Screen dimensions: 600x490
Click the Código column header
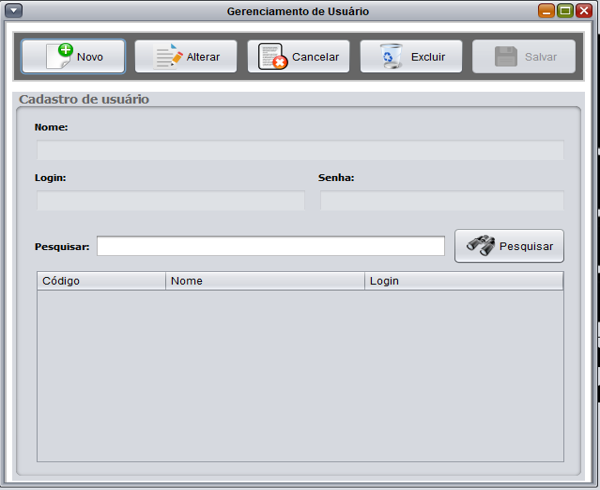click(100, 281)
